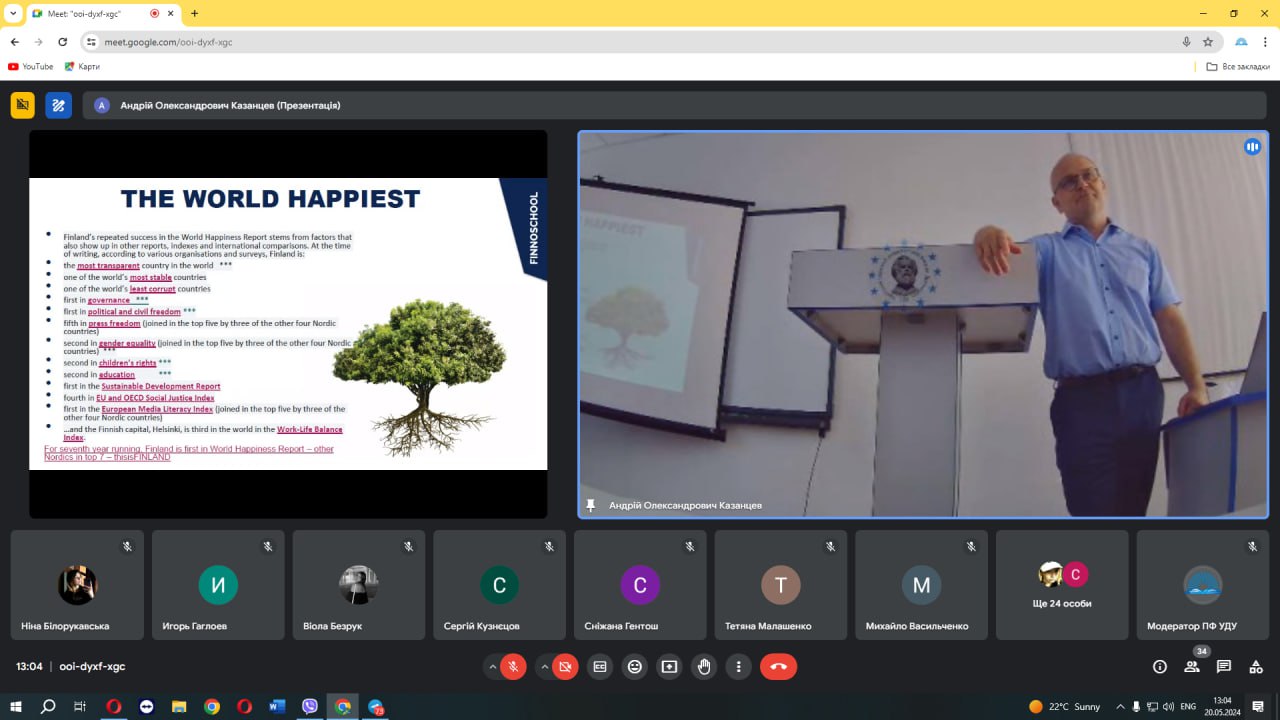Screen dimensions: 1280x720
Task: Raise hand in the meeting
Action: 704,666
